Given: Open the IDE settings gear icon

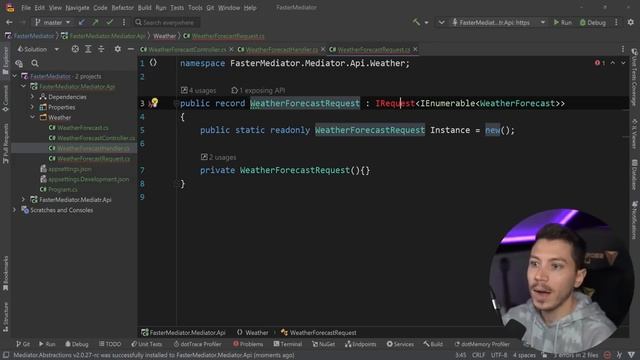Looking at the screenshot, I should tap(631, 22).
